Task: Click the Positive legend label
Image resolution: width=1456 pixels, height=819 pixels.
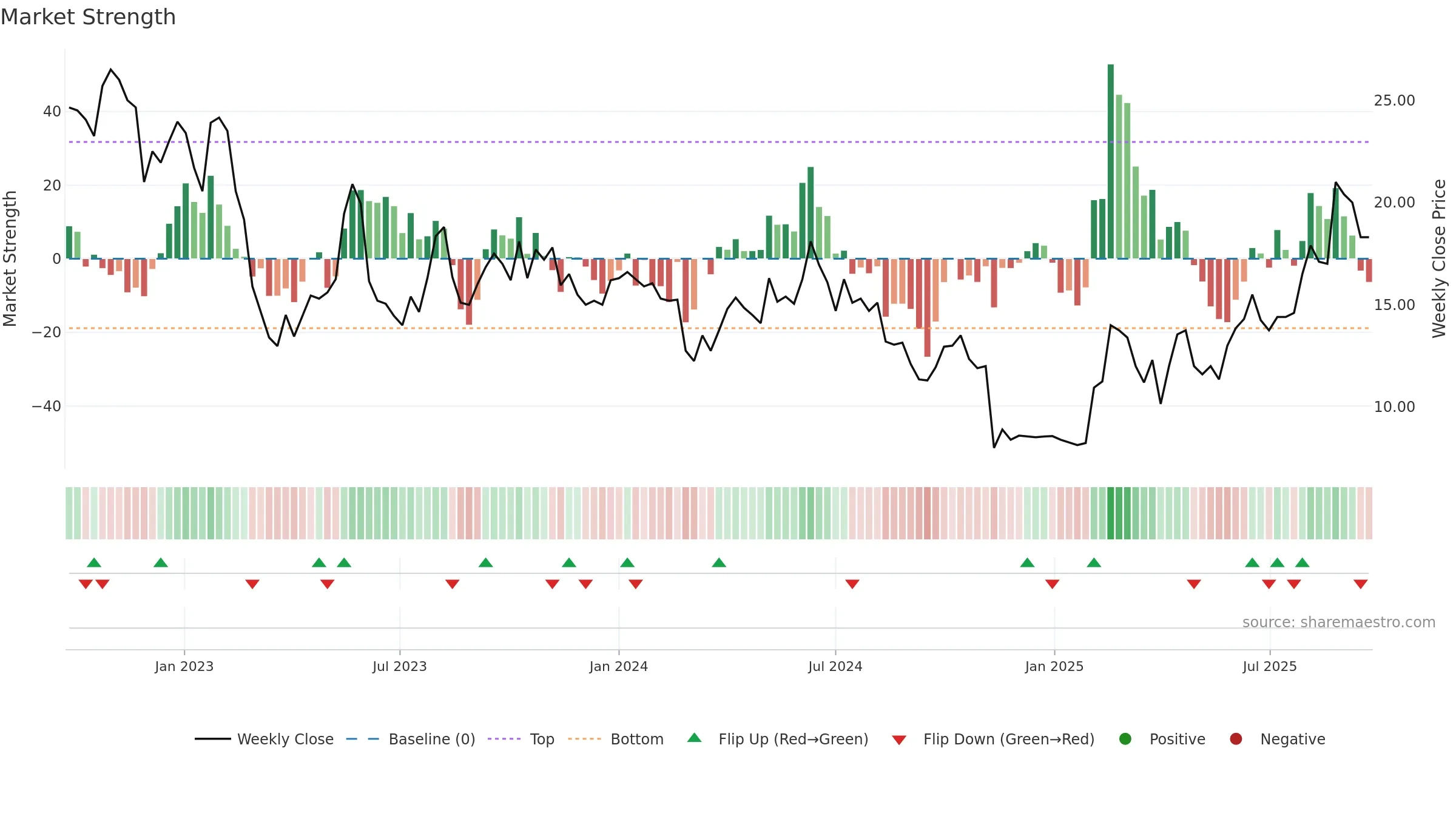Action: coord(1177,739)
